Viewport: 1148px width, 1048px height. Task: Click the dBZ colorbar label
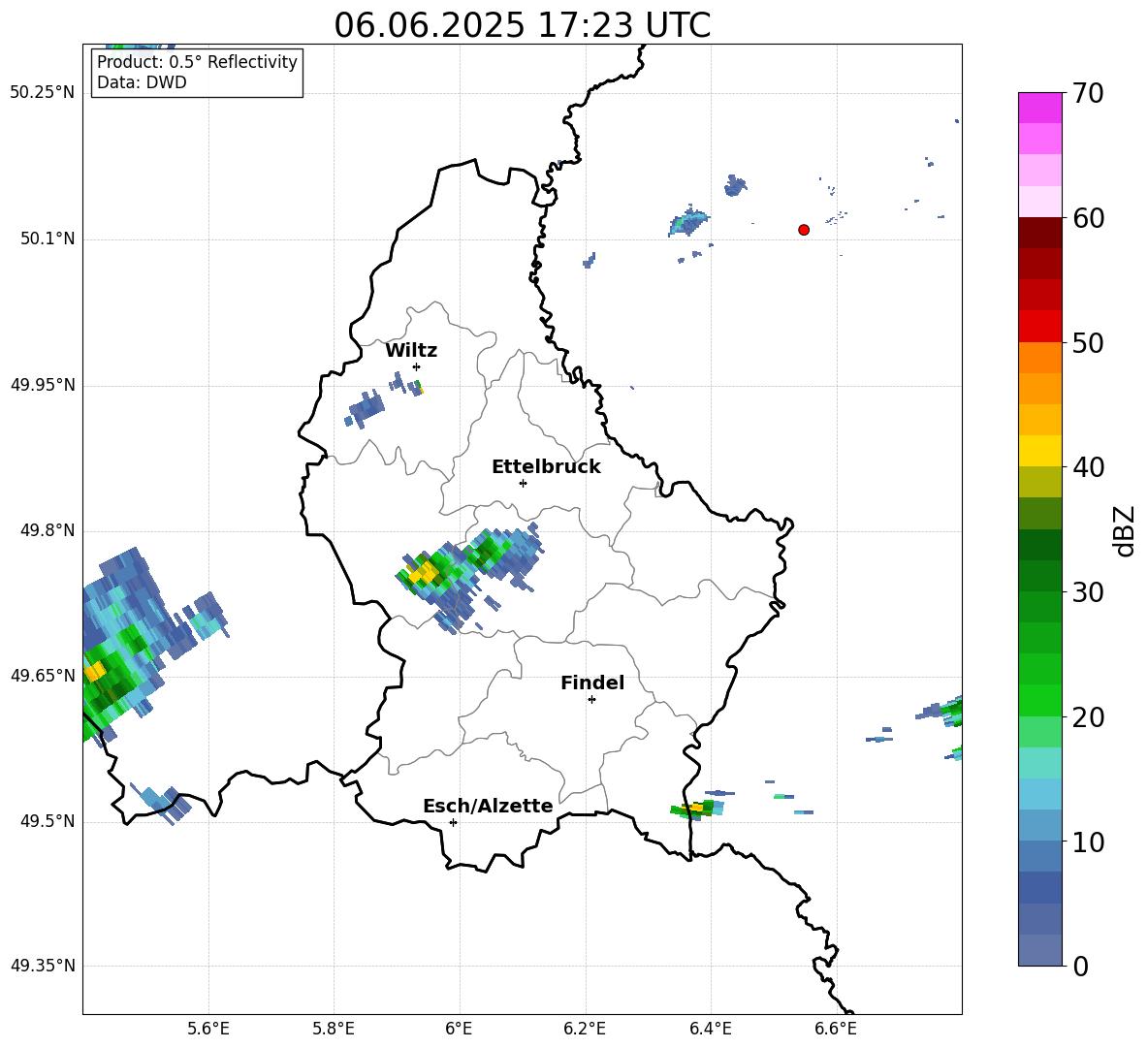[1124, 530]
